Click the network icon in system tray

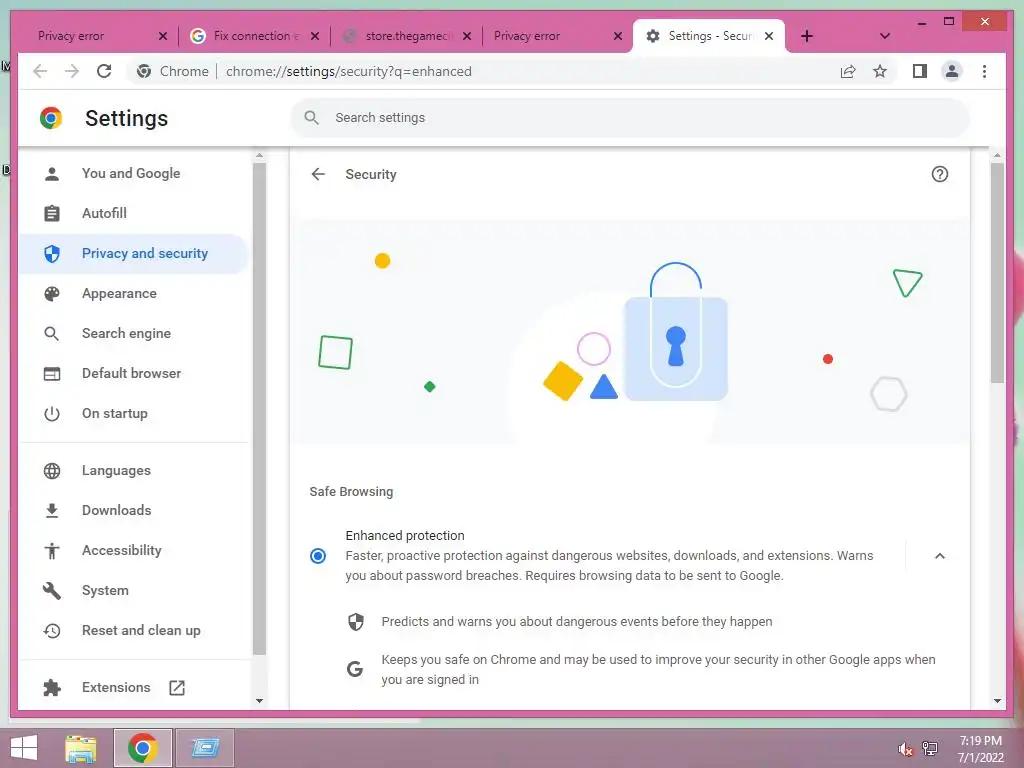click(x=930, y=749)
